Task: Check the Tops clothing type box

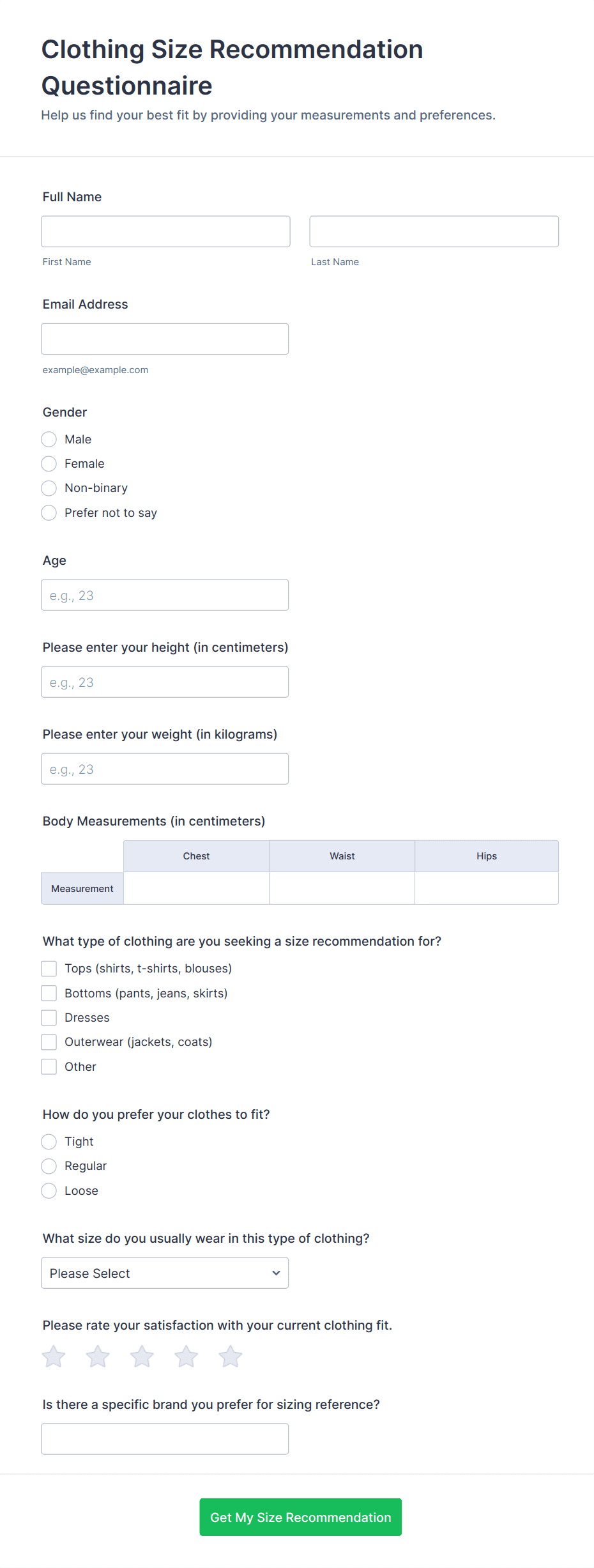Action: click(49, 969)
